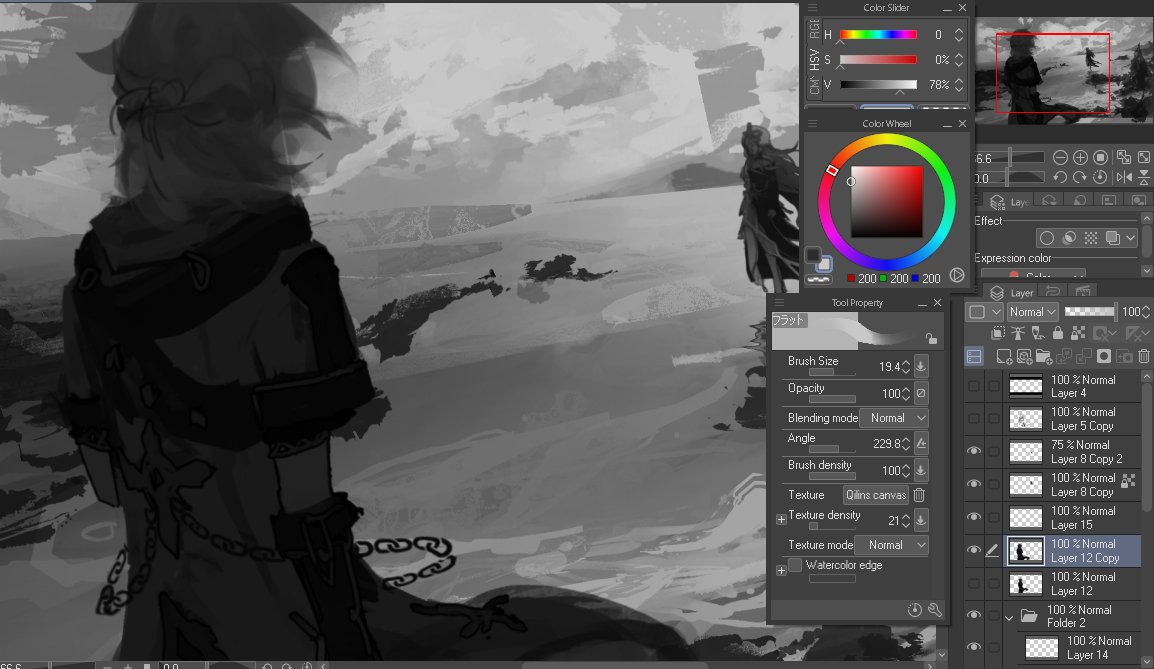Toggle visibility of Layer 4
The width and height of the screenshot is (1154, 669).
tap(974, 386)
